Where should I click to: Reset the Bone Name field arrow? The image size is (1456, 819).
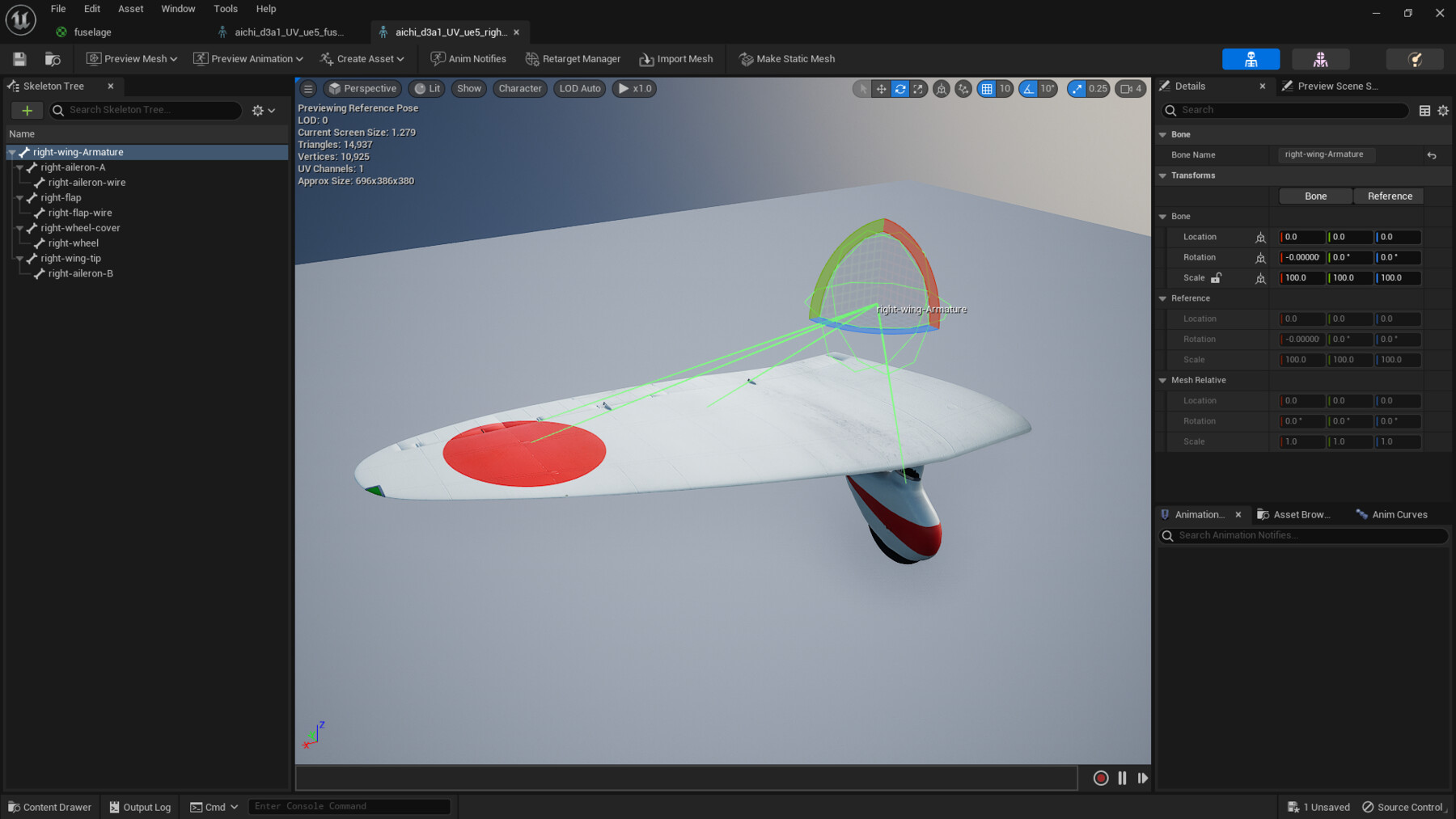1431,155
